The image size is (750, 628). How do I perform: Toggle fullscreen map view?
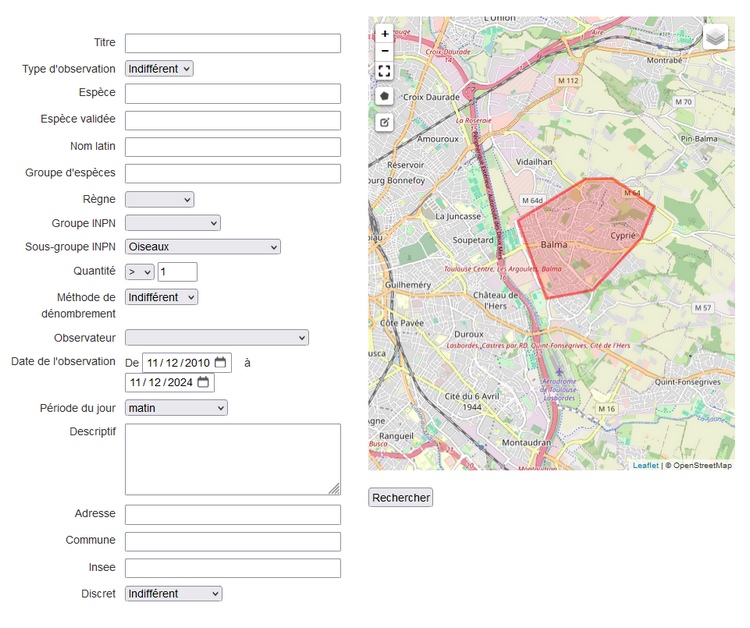tap(385, 71)
